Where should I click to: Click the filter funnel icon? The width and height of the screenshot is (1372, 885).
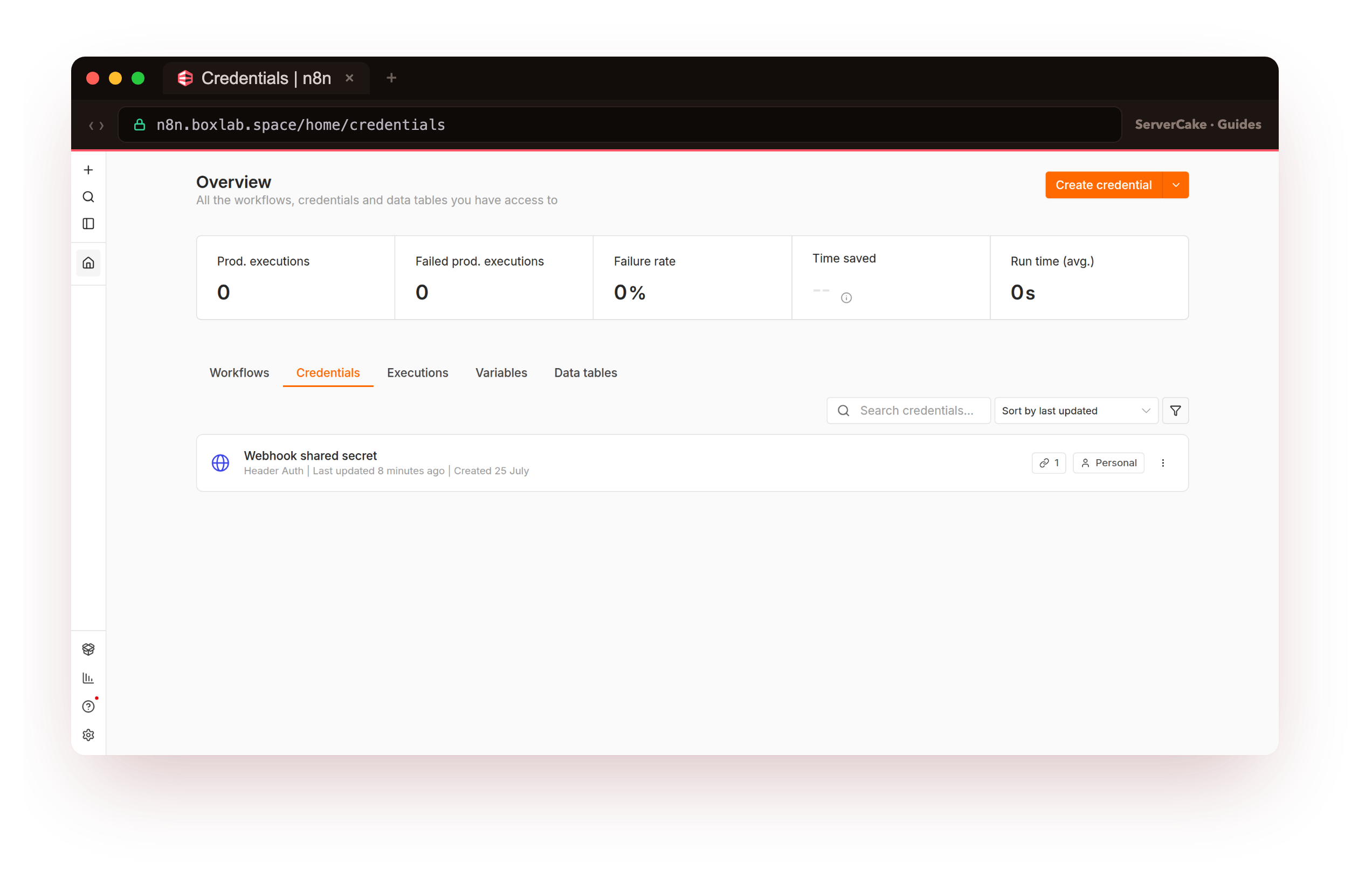click(x=1175, y=411)
